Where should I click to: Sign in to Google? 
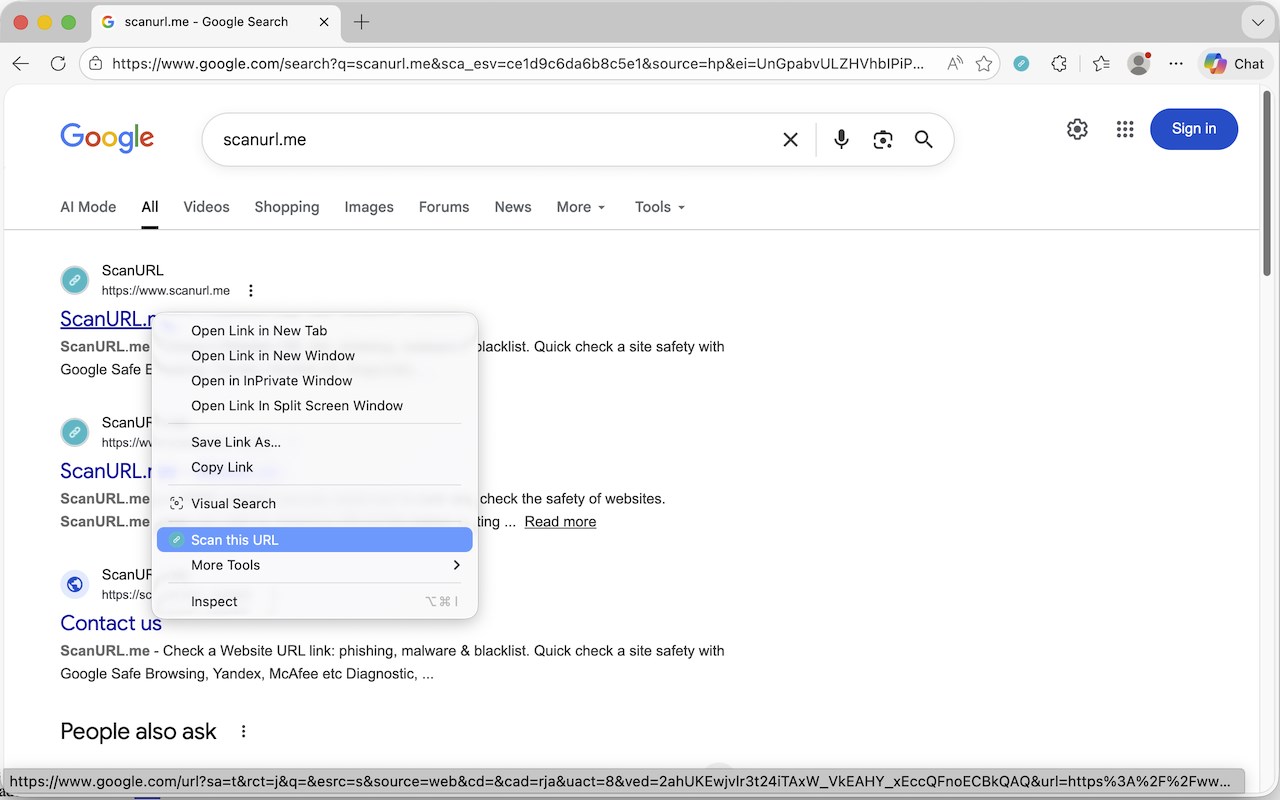click(1194, 129)
